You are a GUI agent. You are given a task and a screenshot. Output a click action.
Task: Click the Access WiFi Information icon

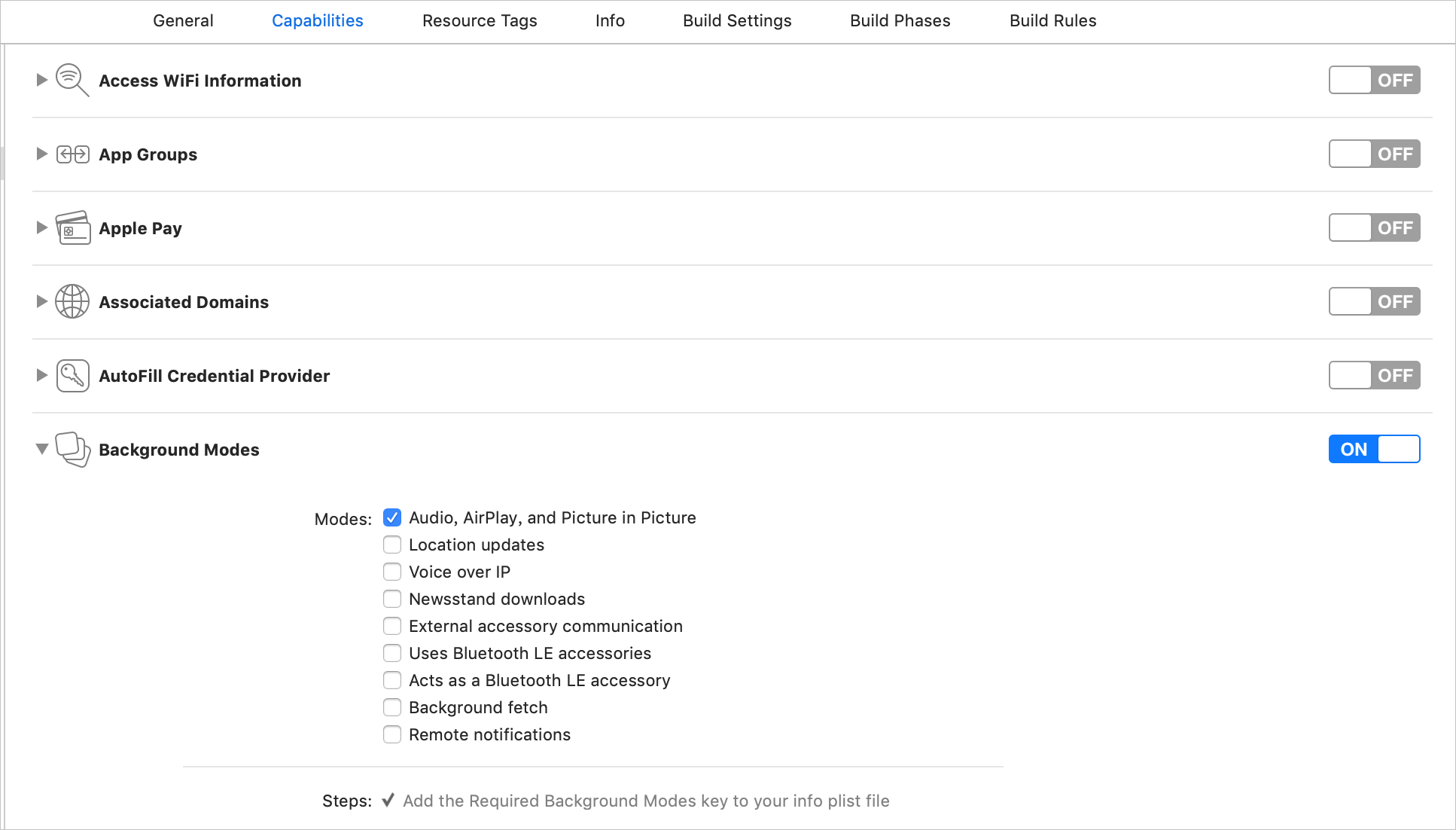point(72,80)
